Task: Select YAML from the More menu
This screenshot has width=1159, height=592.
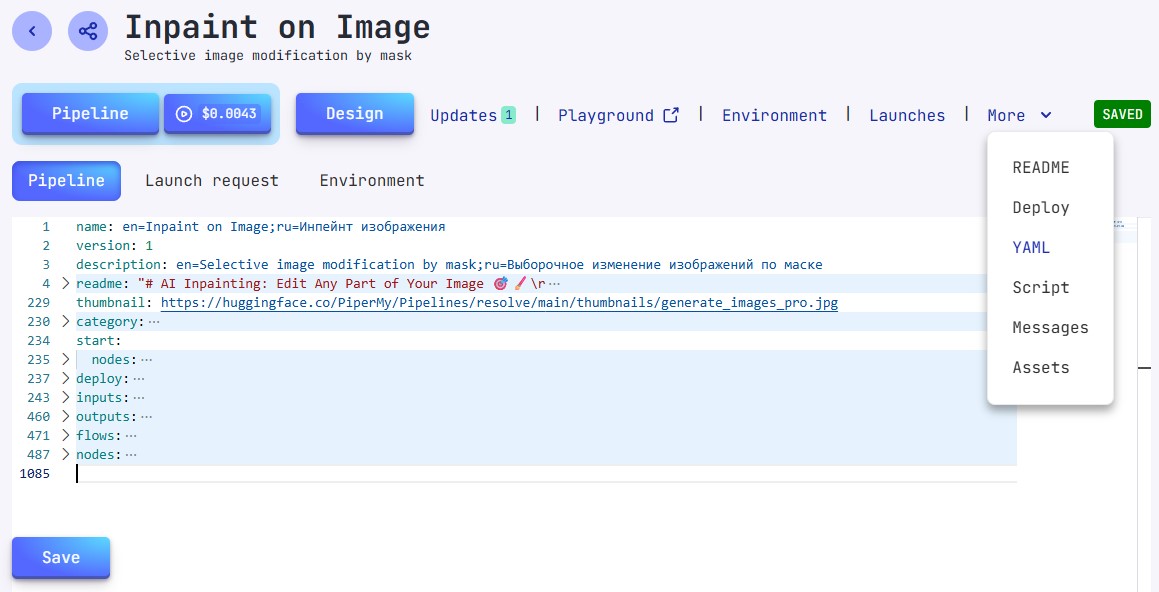Action: (x=1031, y=248)
